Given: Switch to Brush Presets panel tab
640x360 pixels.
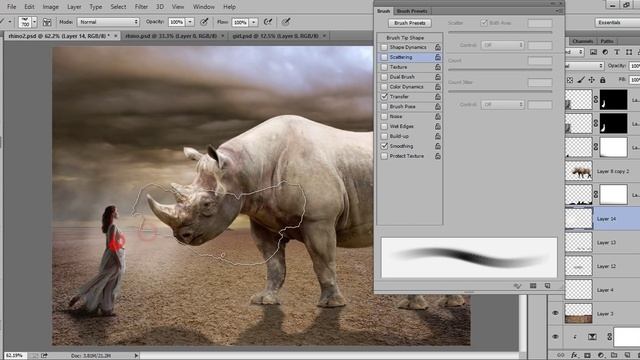Looking at the screenshot, I should click(412, 11).
